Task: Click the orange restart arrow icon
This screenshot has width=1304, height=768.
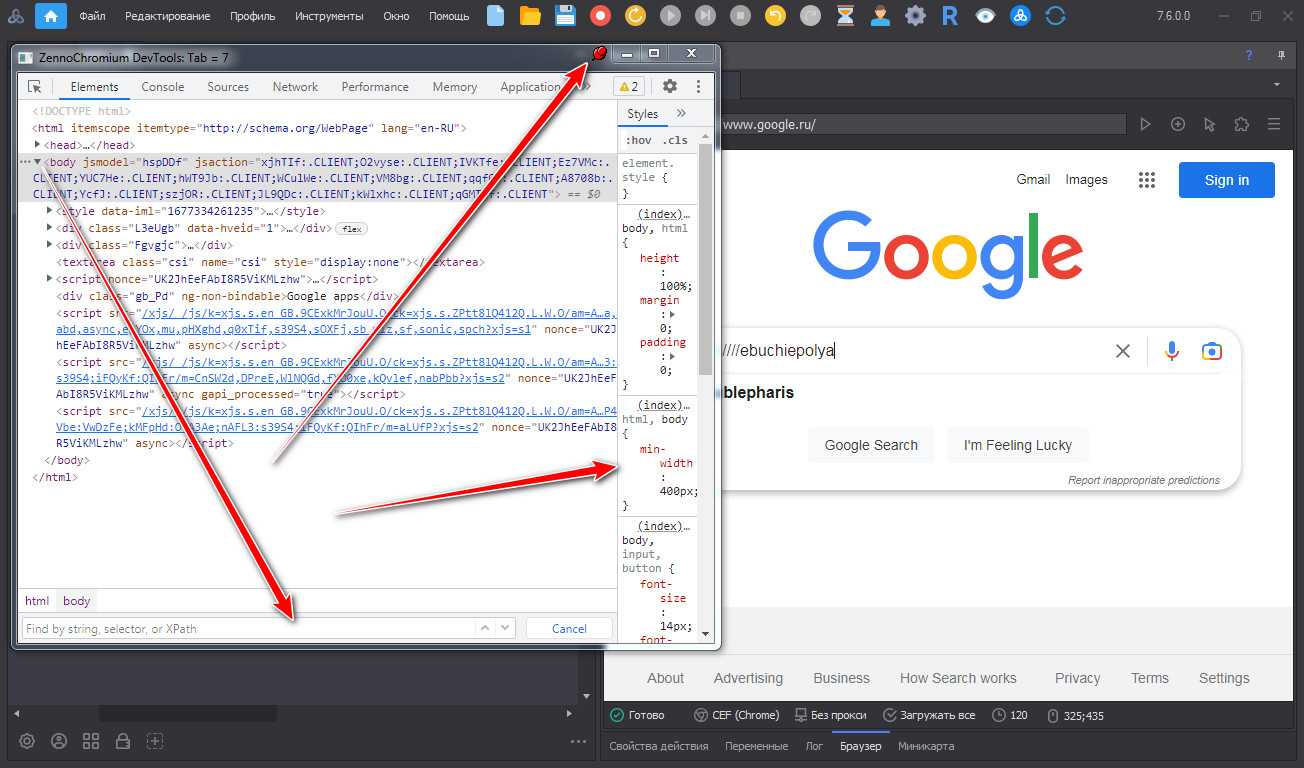Action: (x=635, y=16)
